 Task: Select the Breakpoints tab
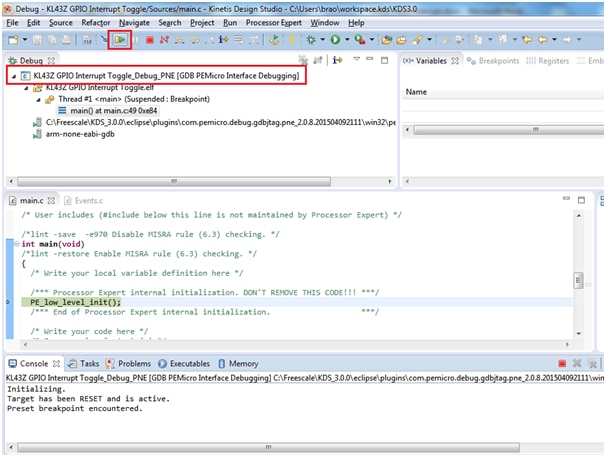pos(497,61)
